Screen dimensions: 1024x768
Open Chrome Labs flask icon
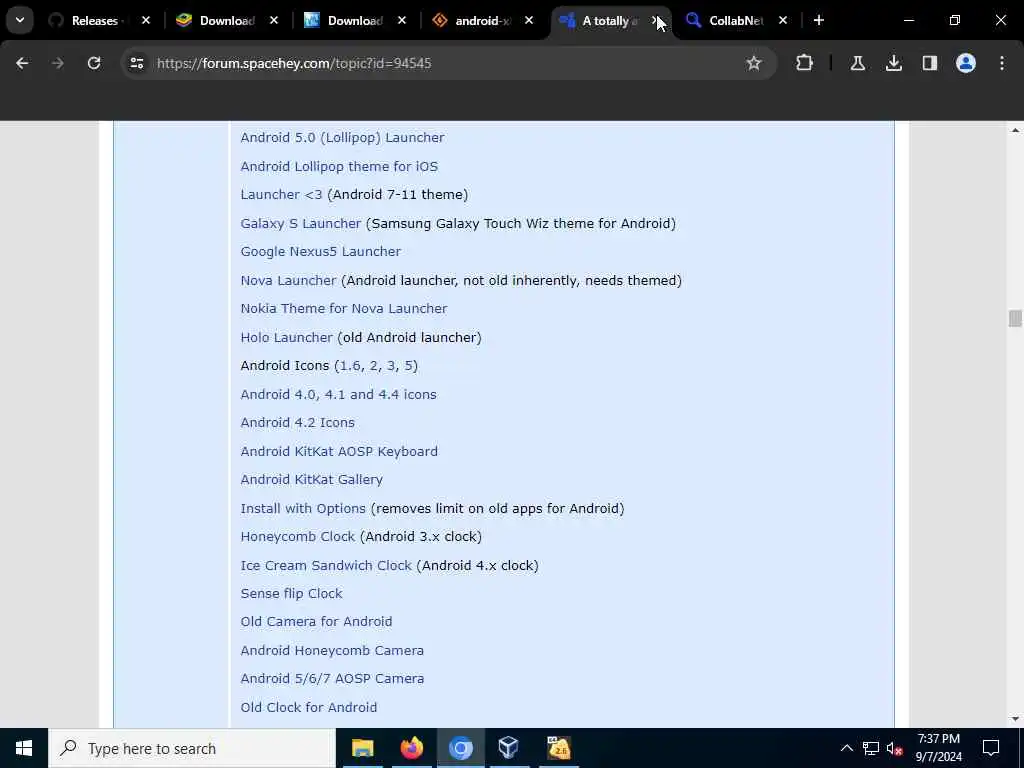[x=857, y=63]
